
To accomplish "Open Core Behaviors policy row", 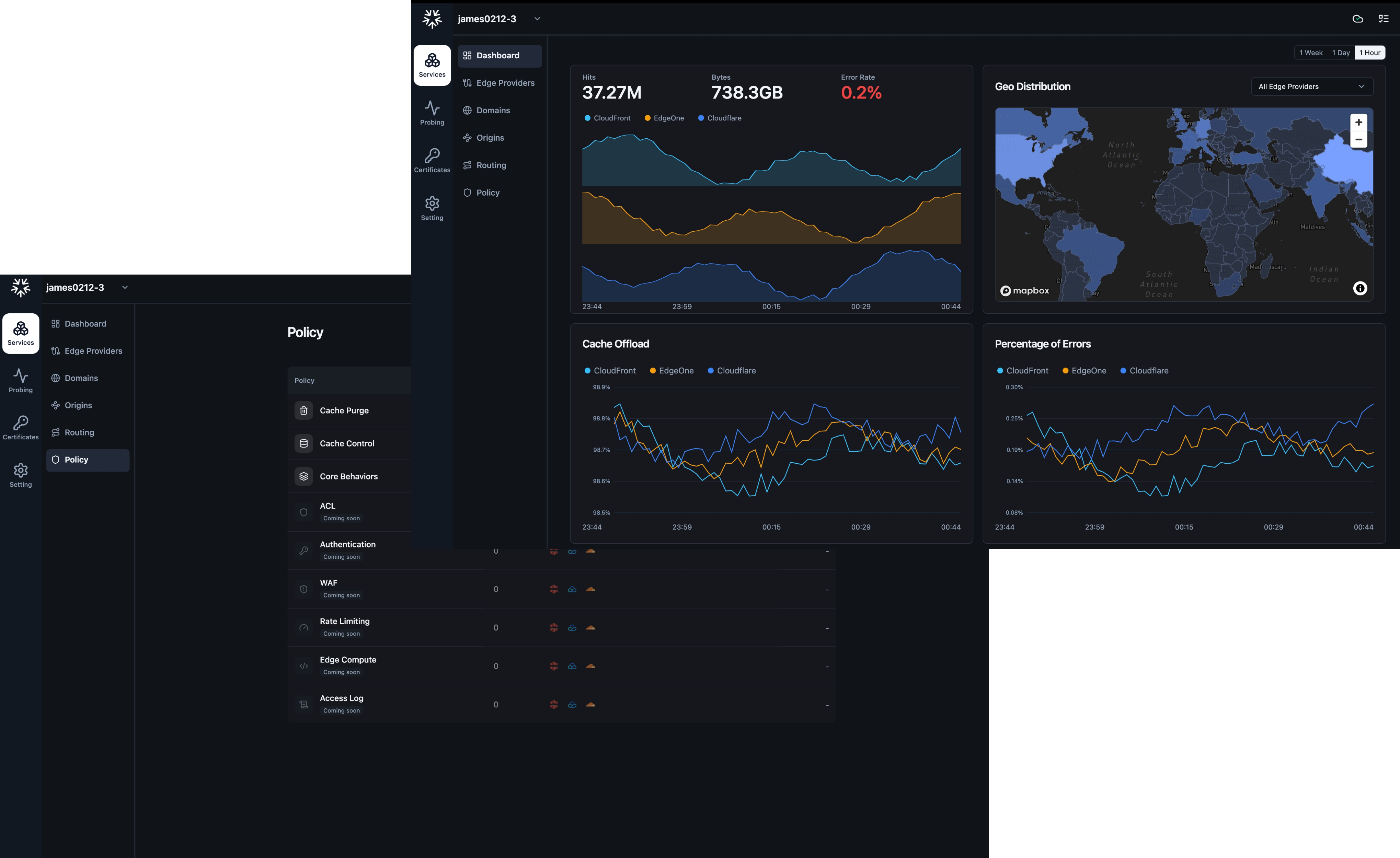I will [348, 476].
